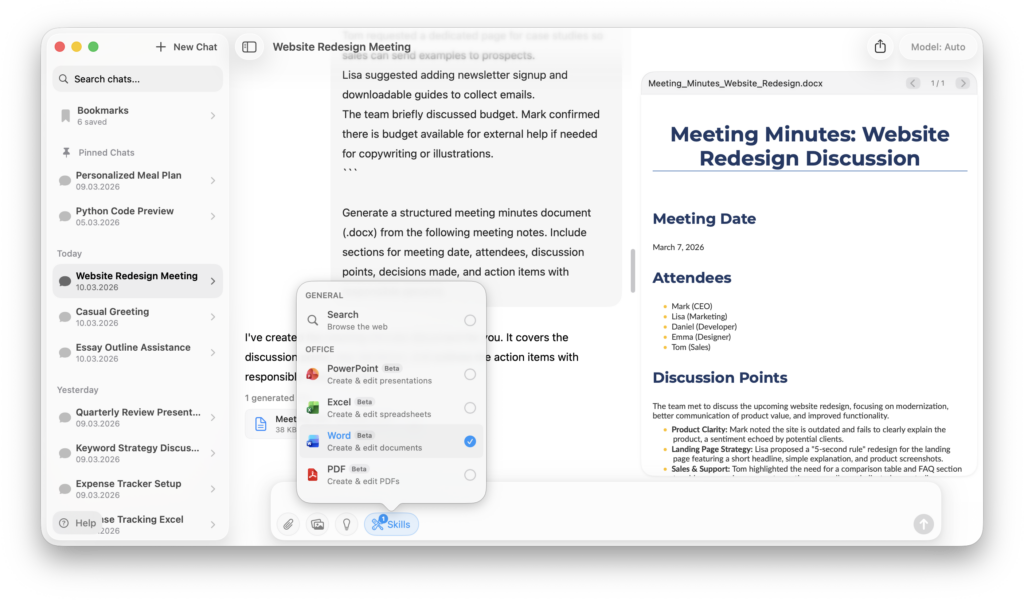Uncheck the Word skill checkmark

470,441
